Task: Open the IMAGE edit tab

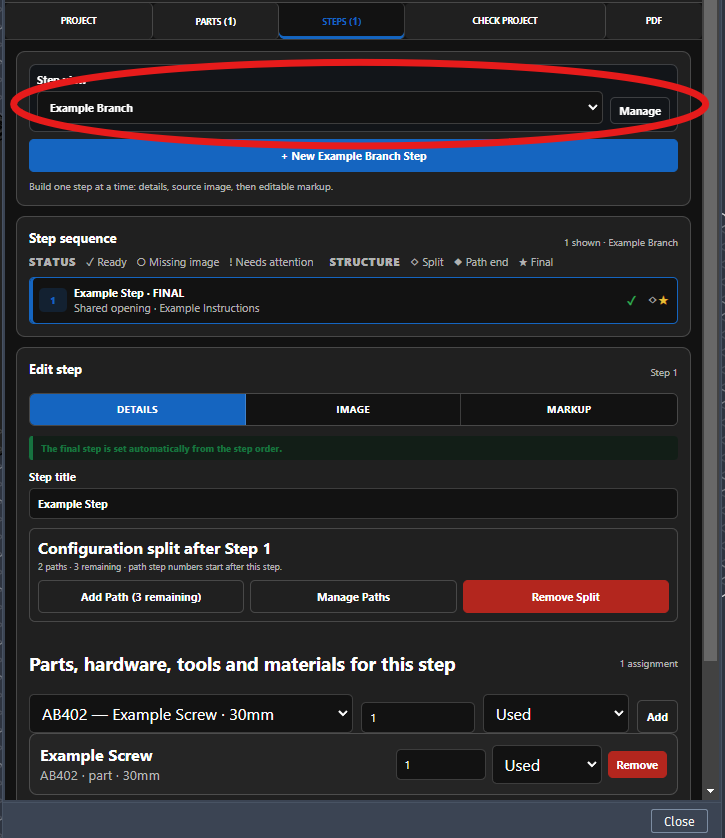Action: point(353,409)
